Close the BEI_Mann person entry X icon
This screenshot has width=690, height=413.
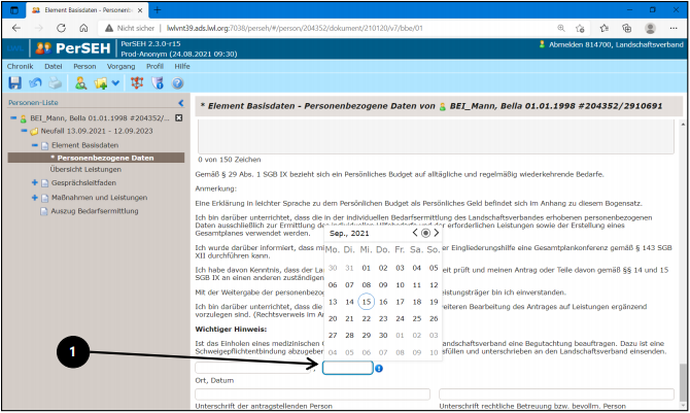179,118
